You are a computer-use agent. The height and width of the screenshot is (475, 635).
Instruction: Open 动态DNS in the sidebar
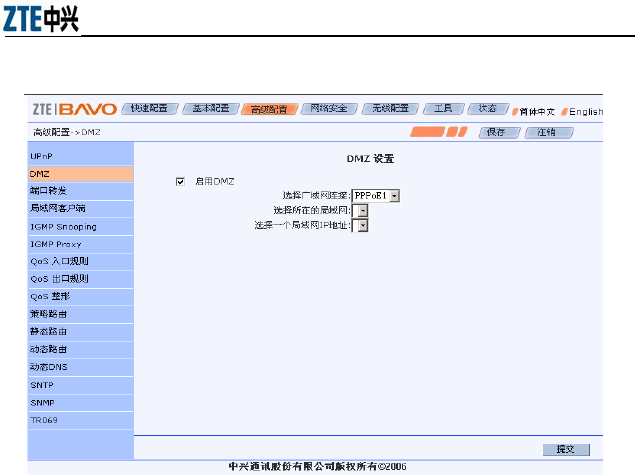(x=81, y=367)
